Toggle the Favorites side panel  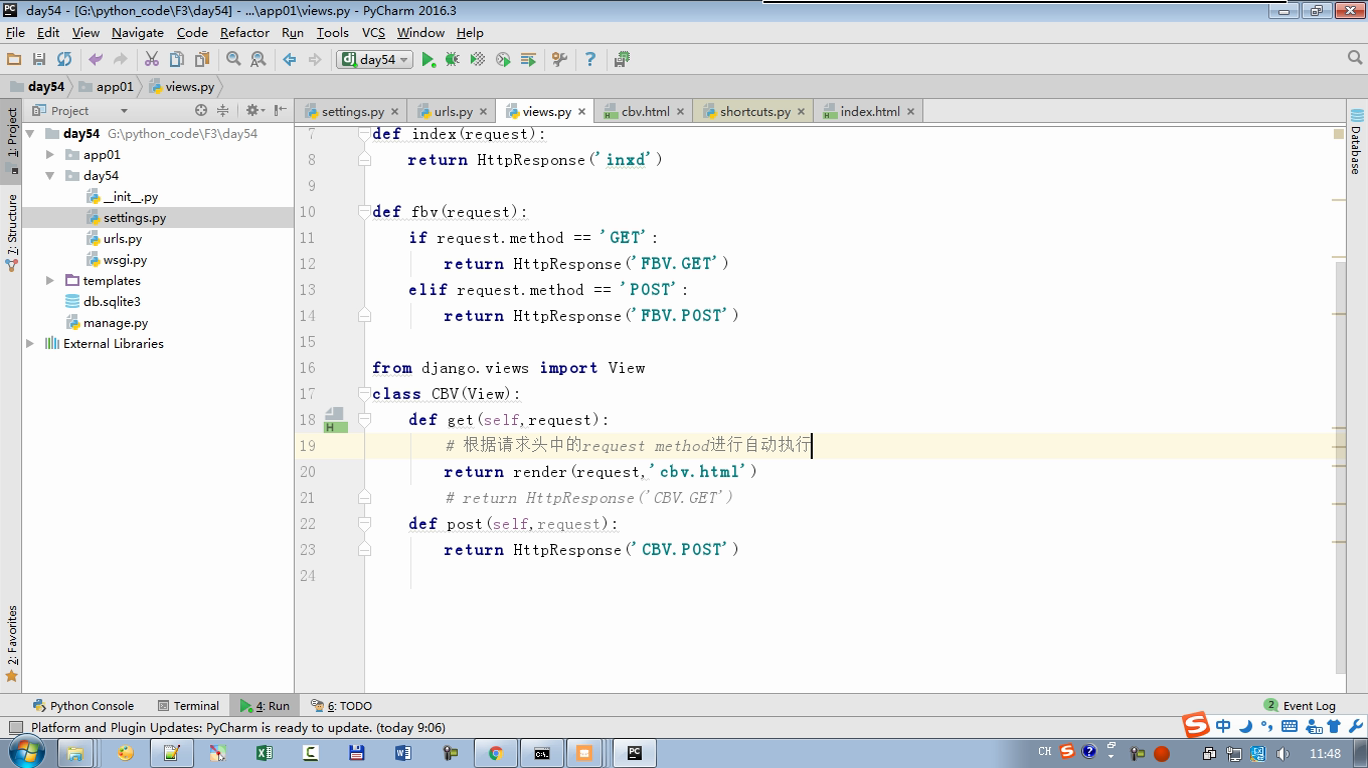[x=12, y=645]
